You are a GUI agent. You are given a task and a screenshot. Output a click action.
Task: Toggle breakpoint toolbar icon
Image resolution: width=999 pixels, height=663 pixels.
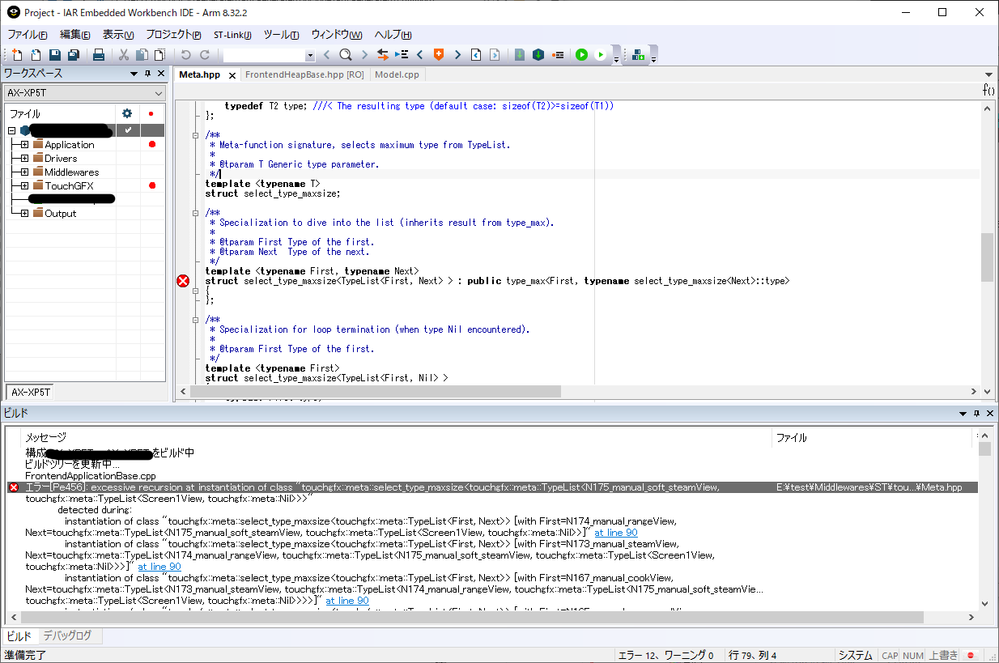[x=557, y=55]
